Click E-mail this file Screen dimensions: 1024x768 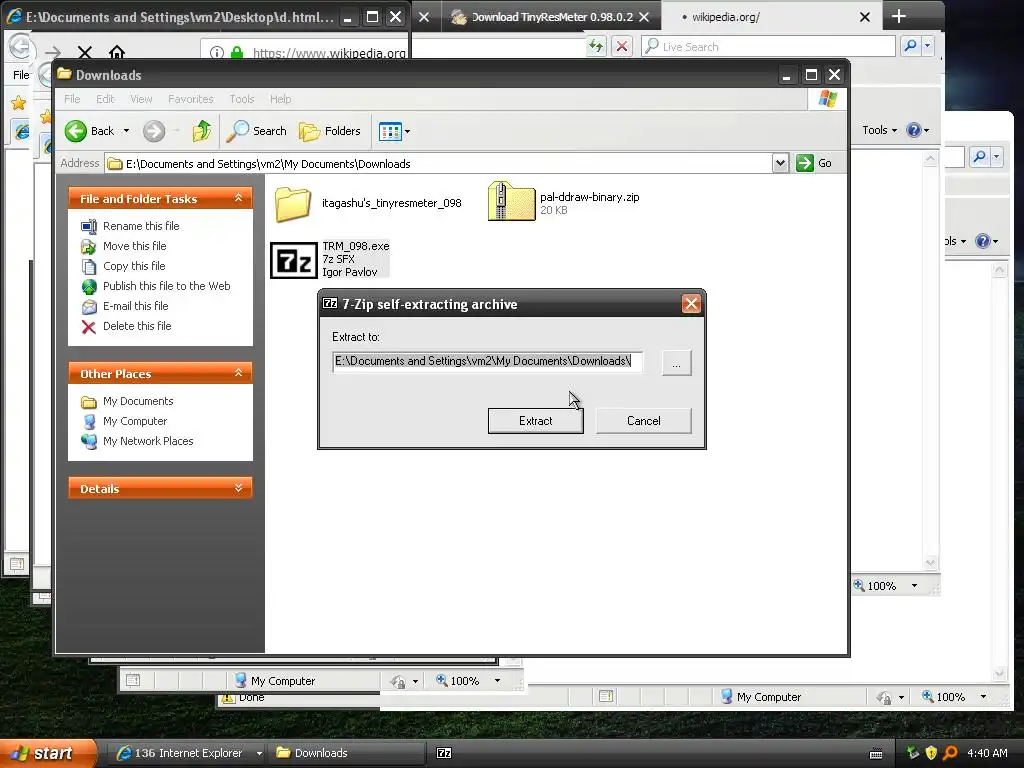135,306
